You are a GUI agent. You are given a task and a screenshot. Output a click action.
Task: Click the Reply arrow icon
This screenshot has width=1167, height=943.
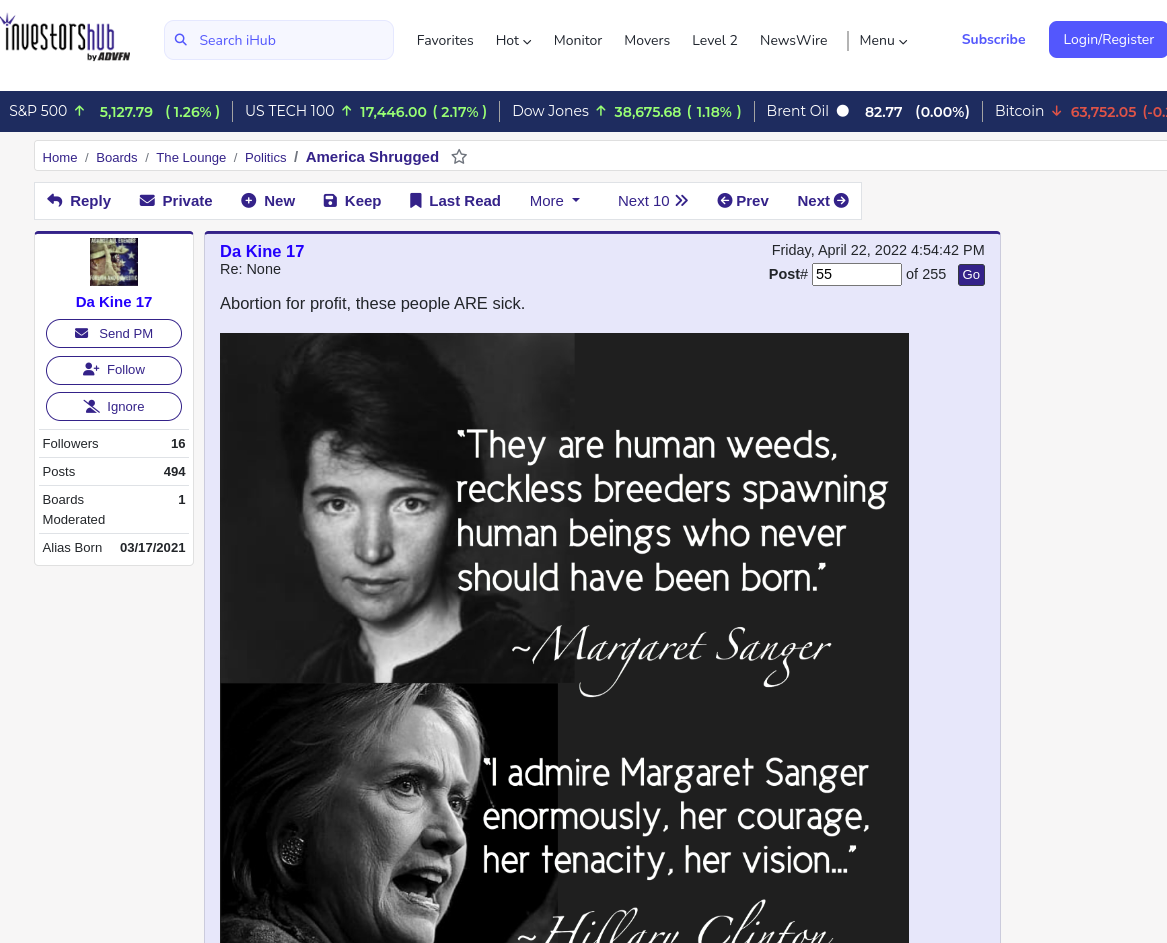(54, 200)
